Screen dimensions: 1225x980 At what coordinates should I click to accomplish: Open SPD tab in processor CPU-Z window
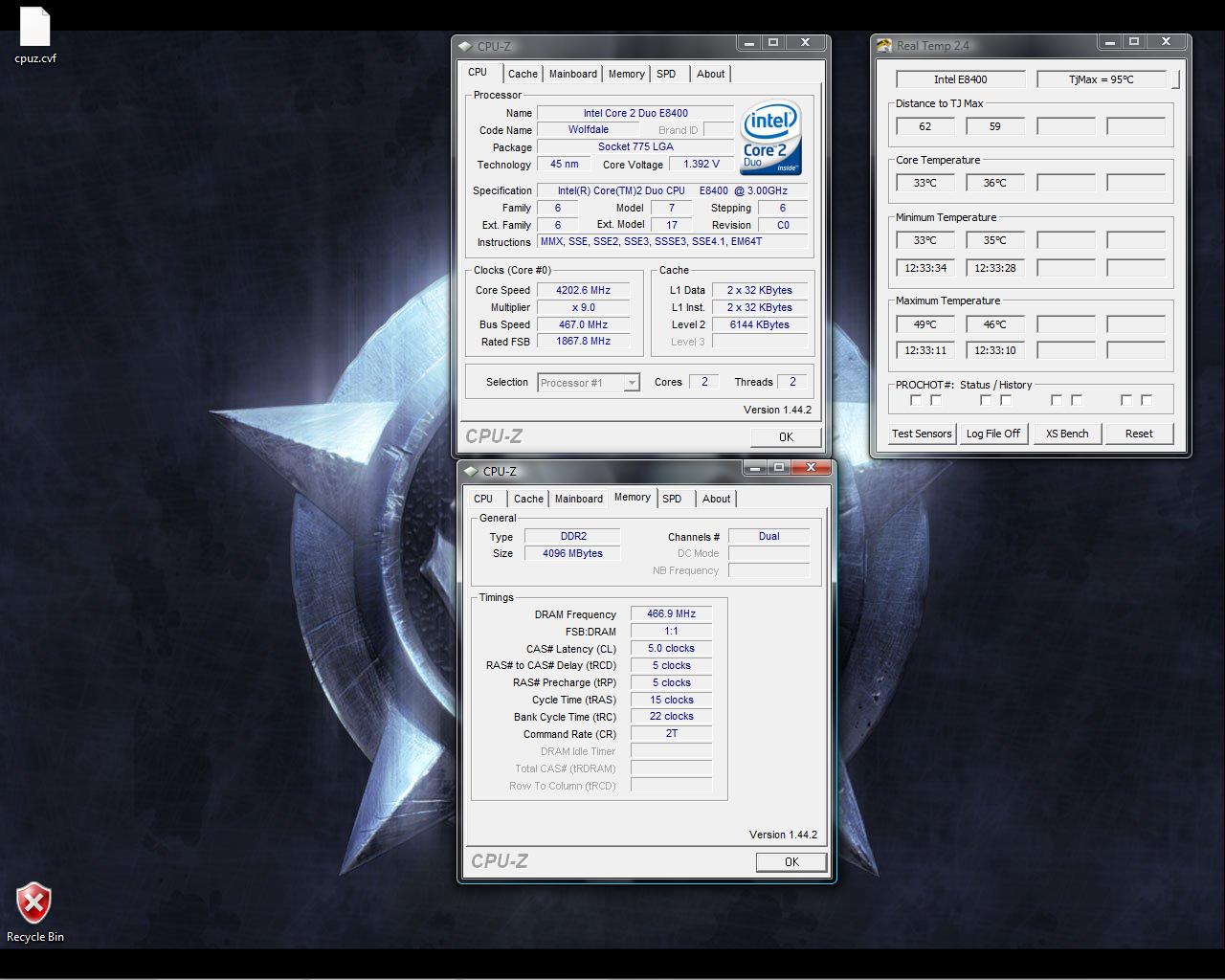pyautogui.click(x=666, y=74)
